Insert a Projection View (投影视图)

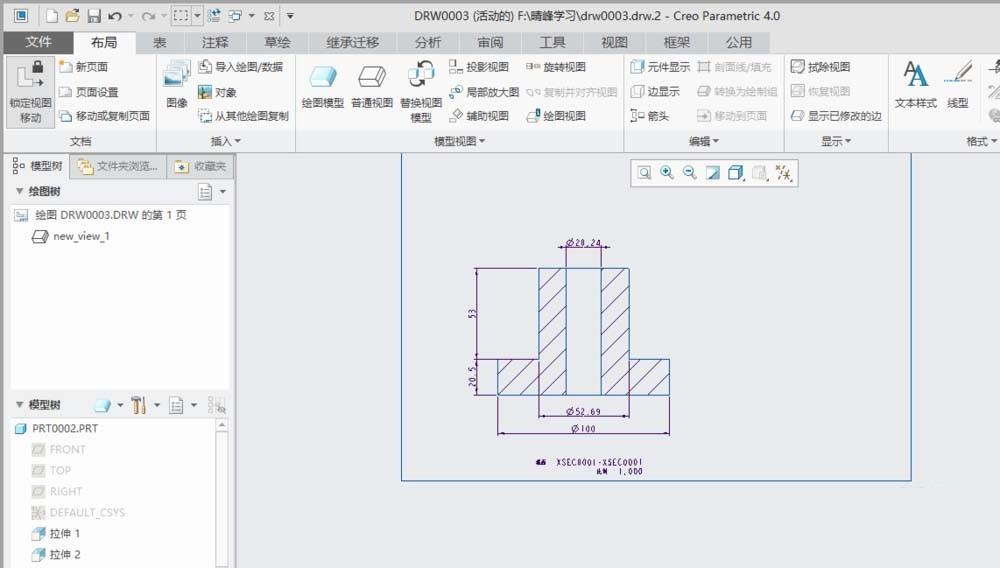click(479, 67)
